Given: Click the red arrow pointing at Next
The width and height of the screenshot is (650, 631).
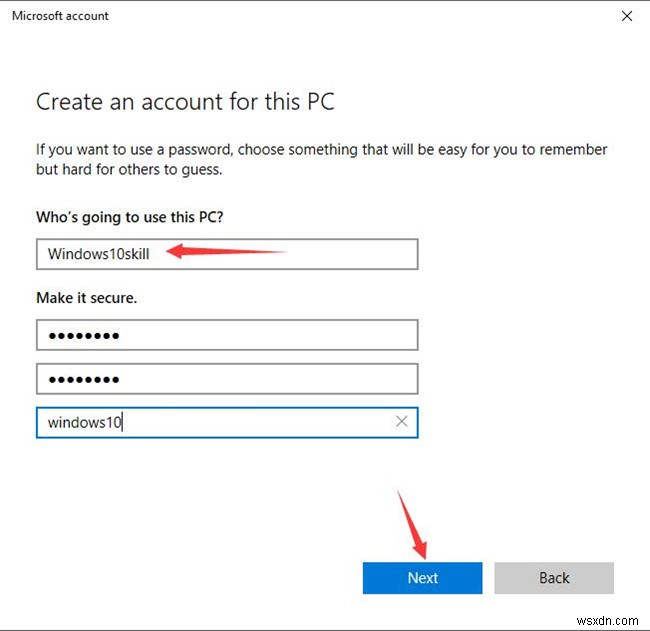Looking at the screenshot, I should coord(413,524).
